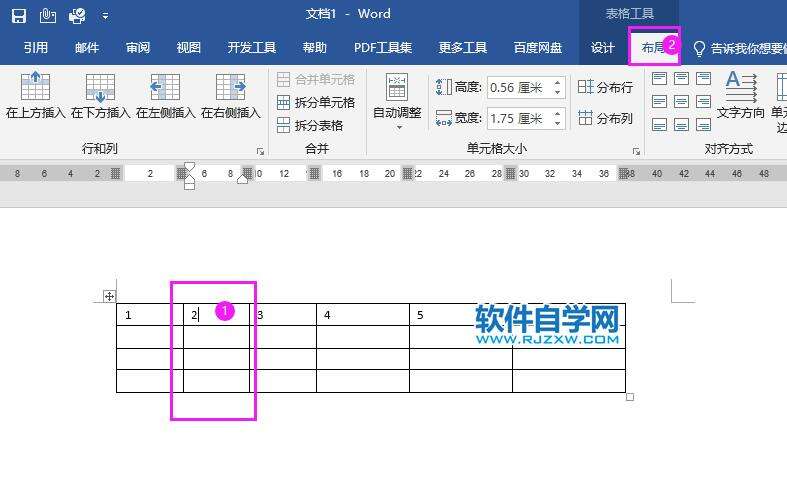Click the ruler column marker near 28
This screenshot has height=486, width=787.
click(510, 174)
